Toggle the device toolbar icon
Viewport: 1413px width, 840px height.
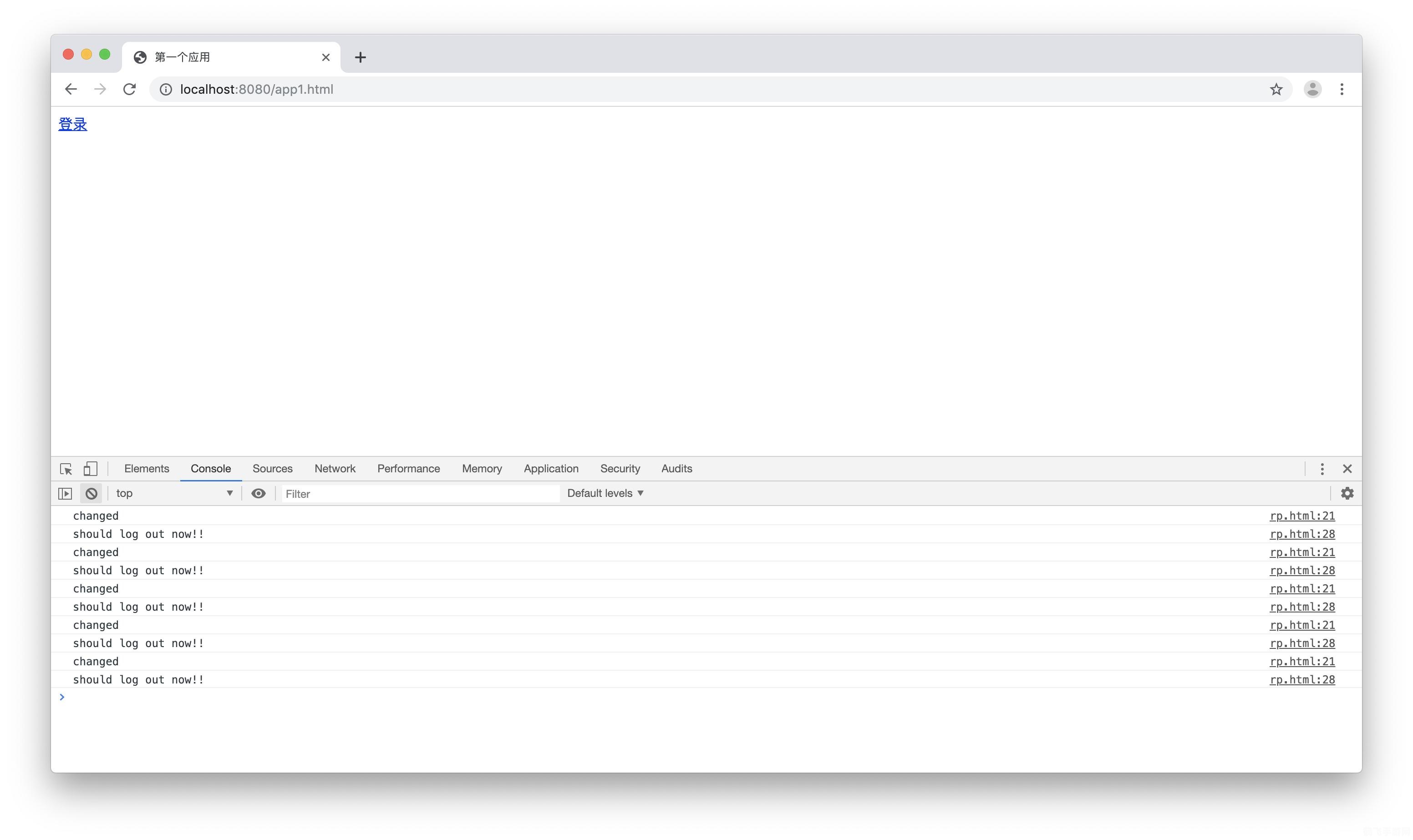[x=90, y=469]
